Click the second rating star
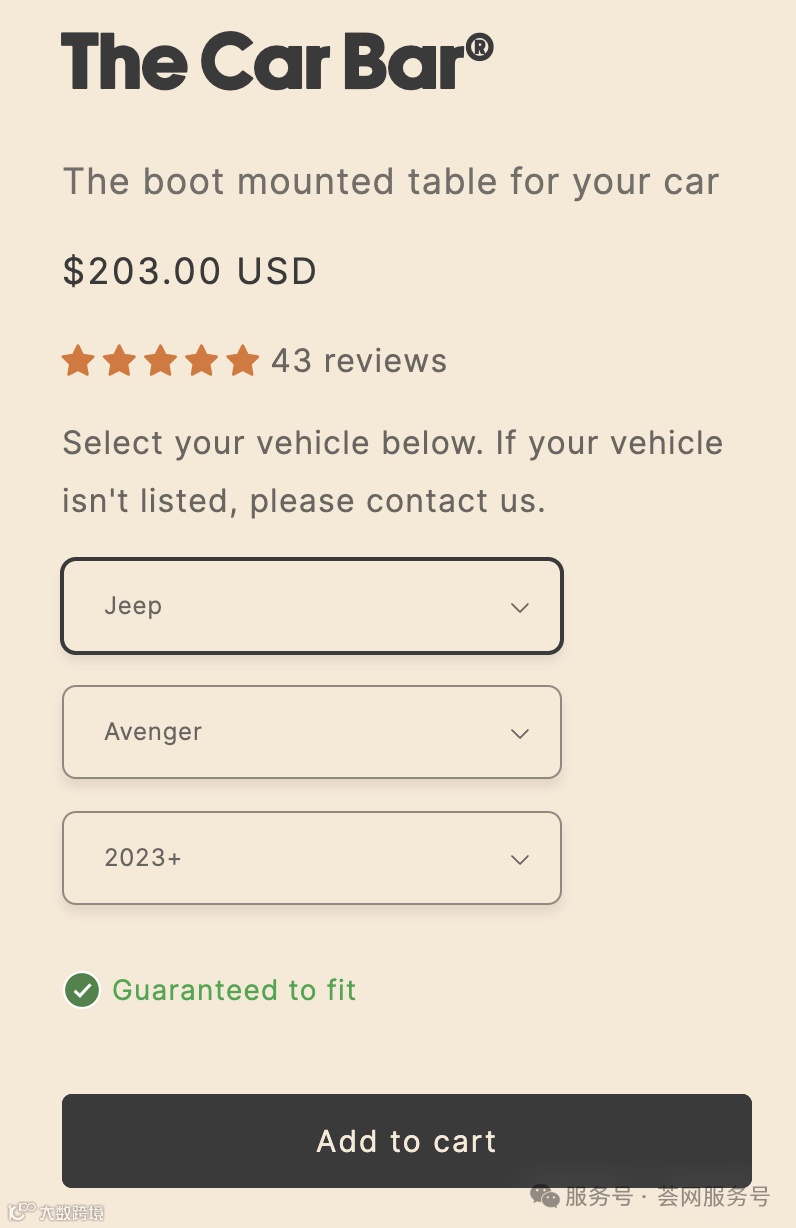Viewport: 796px width, 1228px height. pyautogui.click(x=119, y=361)
